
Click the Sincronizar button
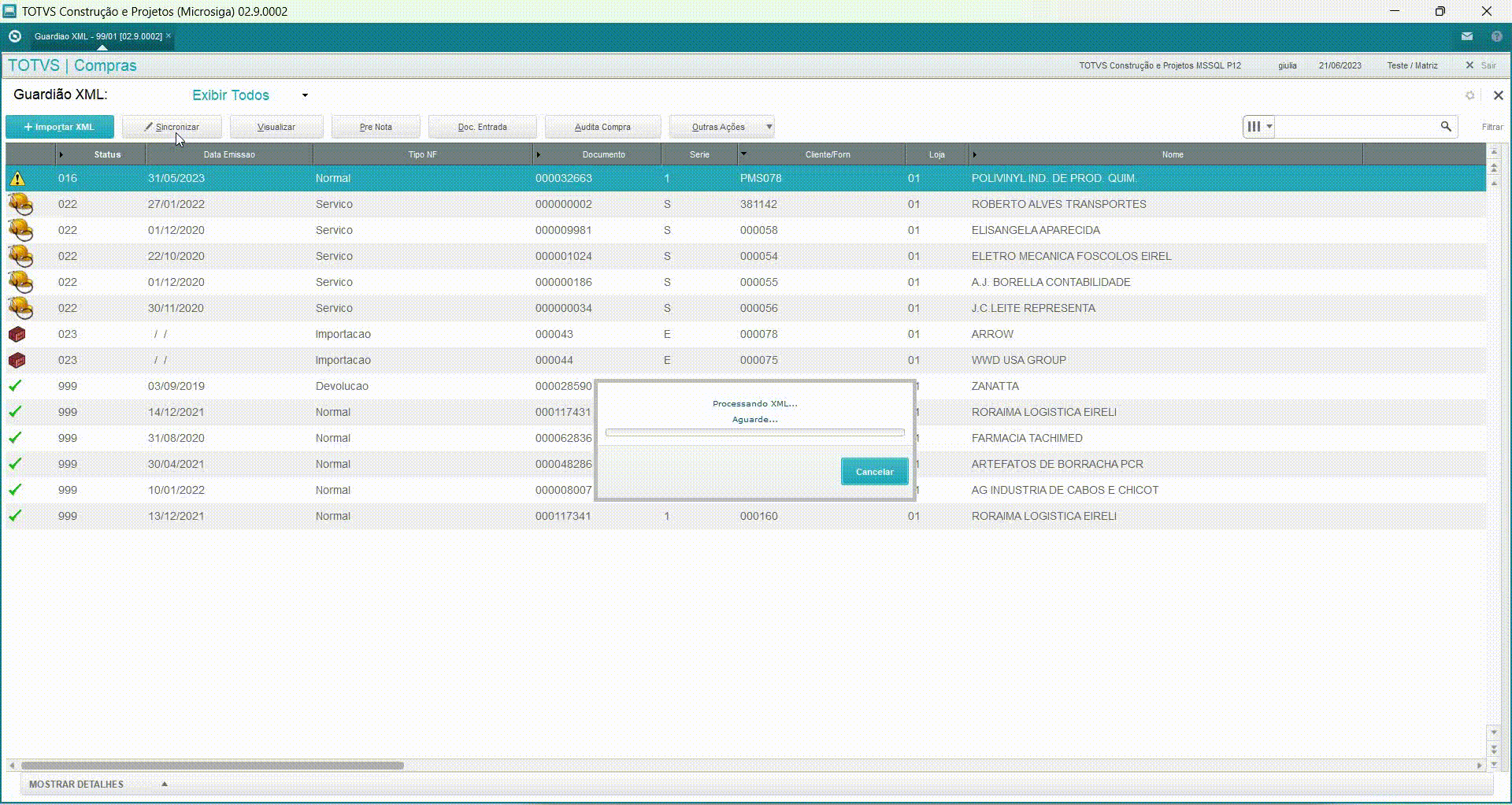pyautogui.click(x=172, y=127)
